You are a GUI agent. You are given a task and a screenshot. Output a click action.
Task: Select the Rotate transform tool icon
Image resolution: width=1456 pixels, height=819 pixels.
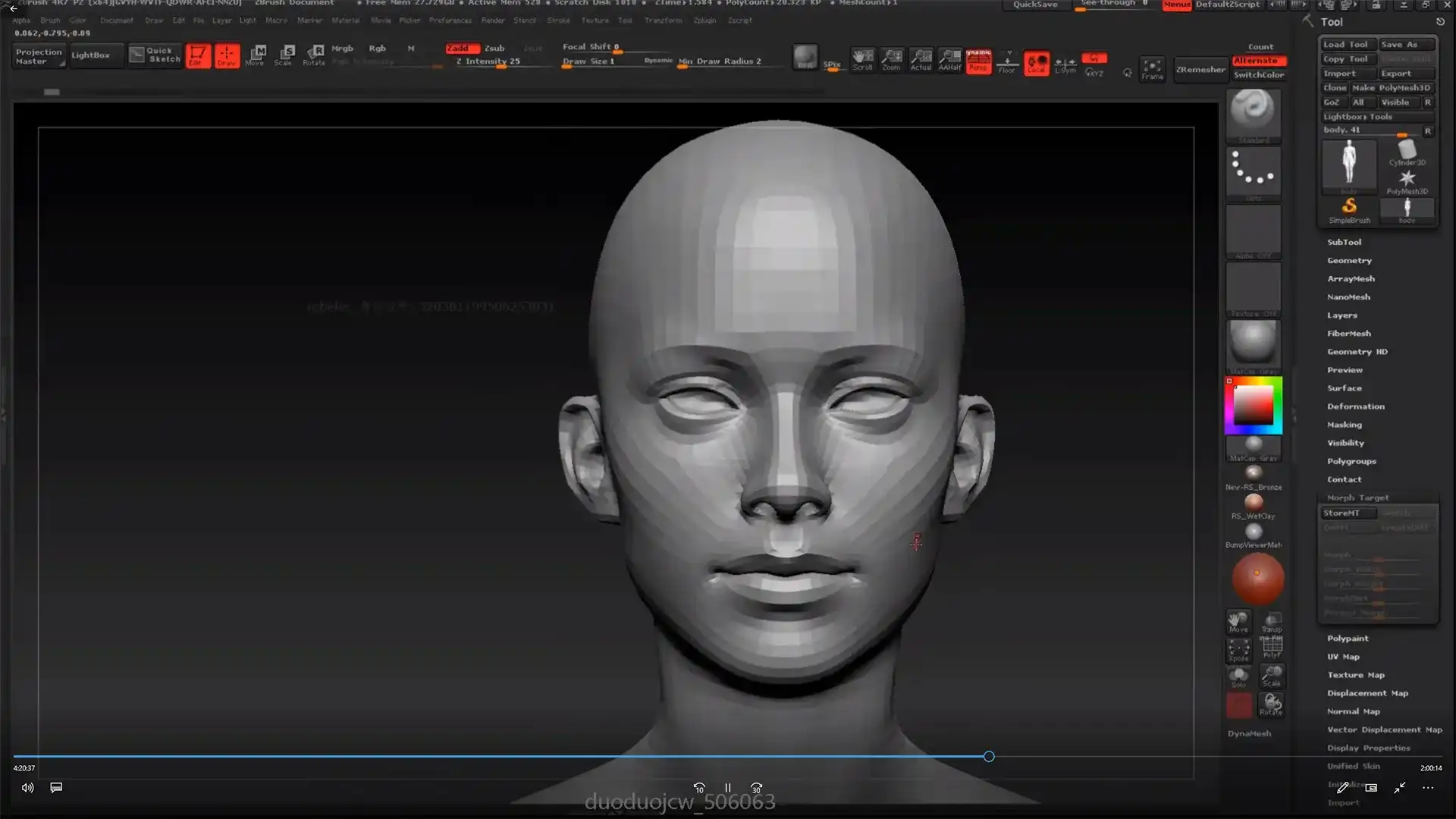[x=314, y=55]
